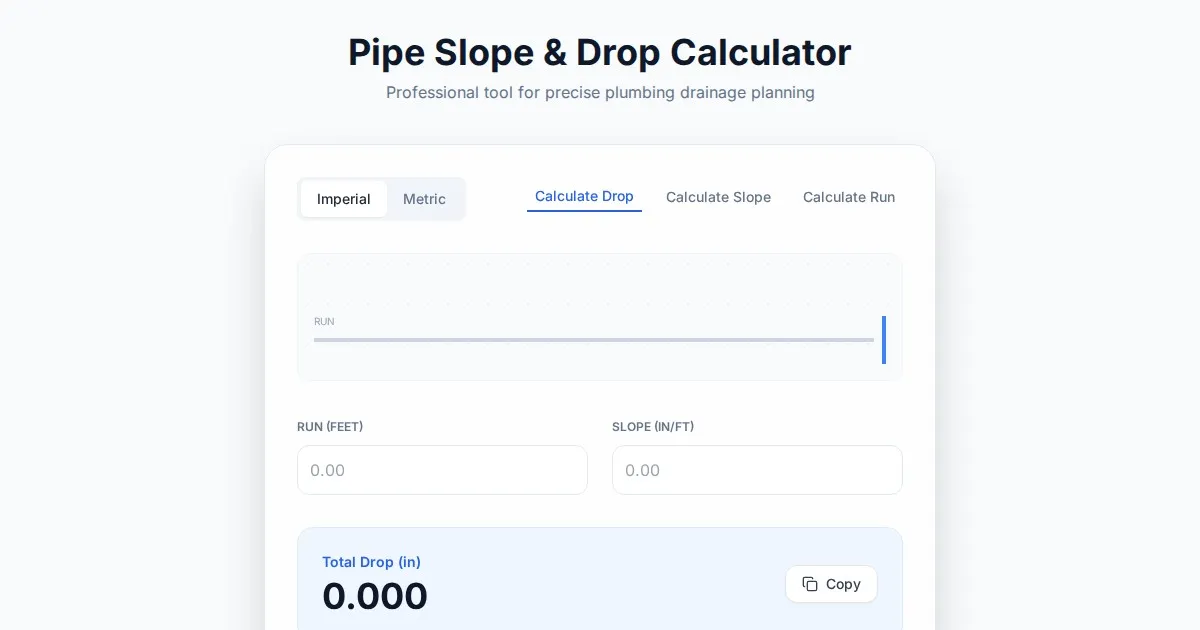Open the Calculate Drop tab

pyautogui.click(x=584, y=197)
